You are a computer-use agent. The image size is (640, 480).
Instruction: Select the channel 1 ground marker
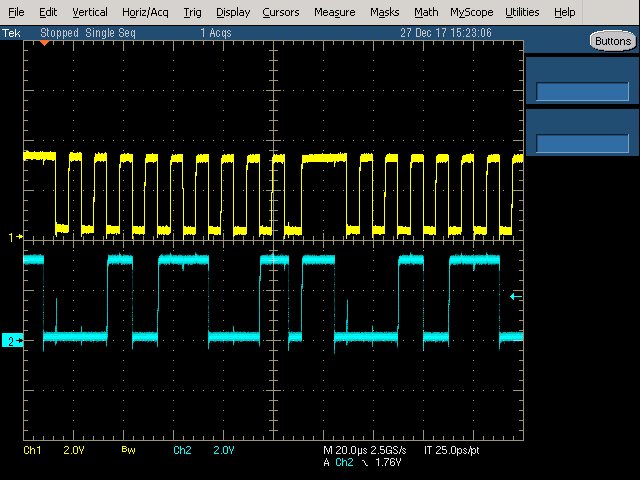tap(16, 237)
